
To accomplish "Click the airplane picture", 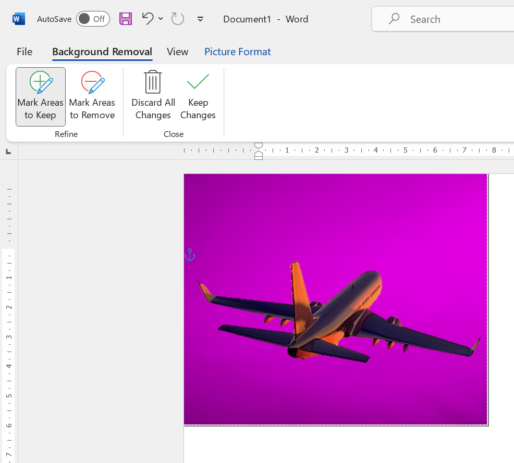I will coord(336,299).
